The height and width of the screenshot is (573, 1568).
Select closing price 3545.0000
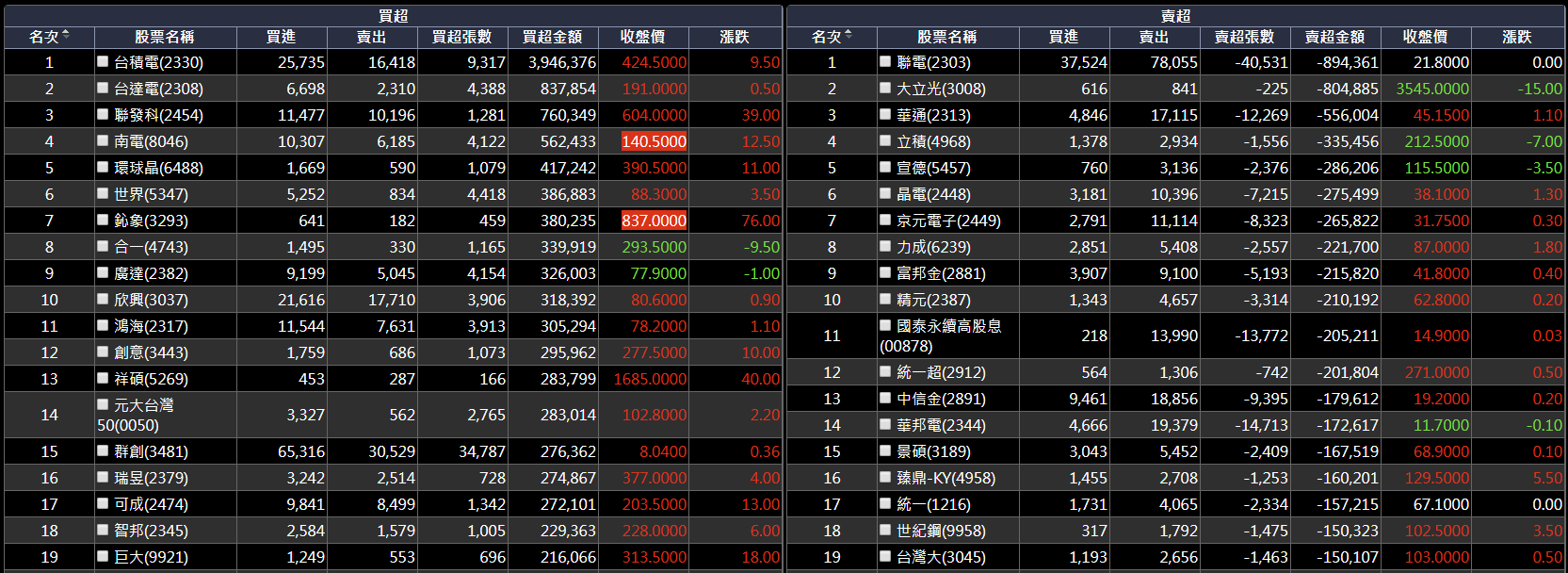1432,89
